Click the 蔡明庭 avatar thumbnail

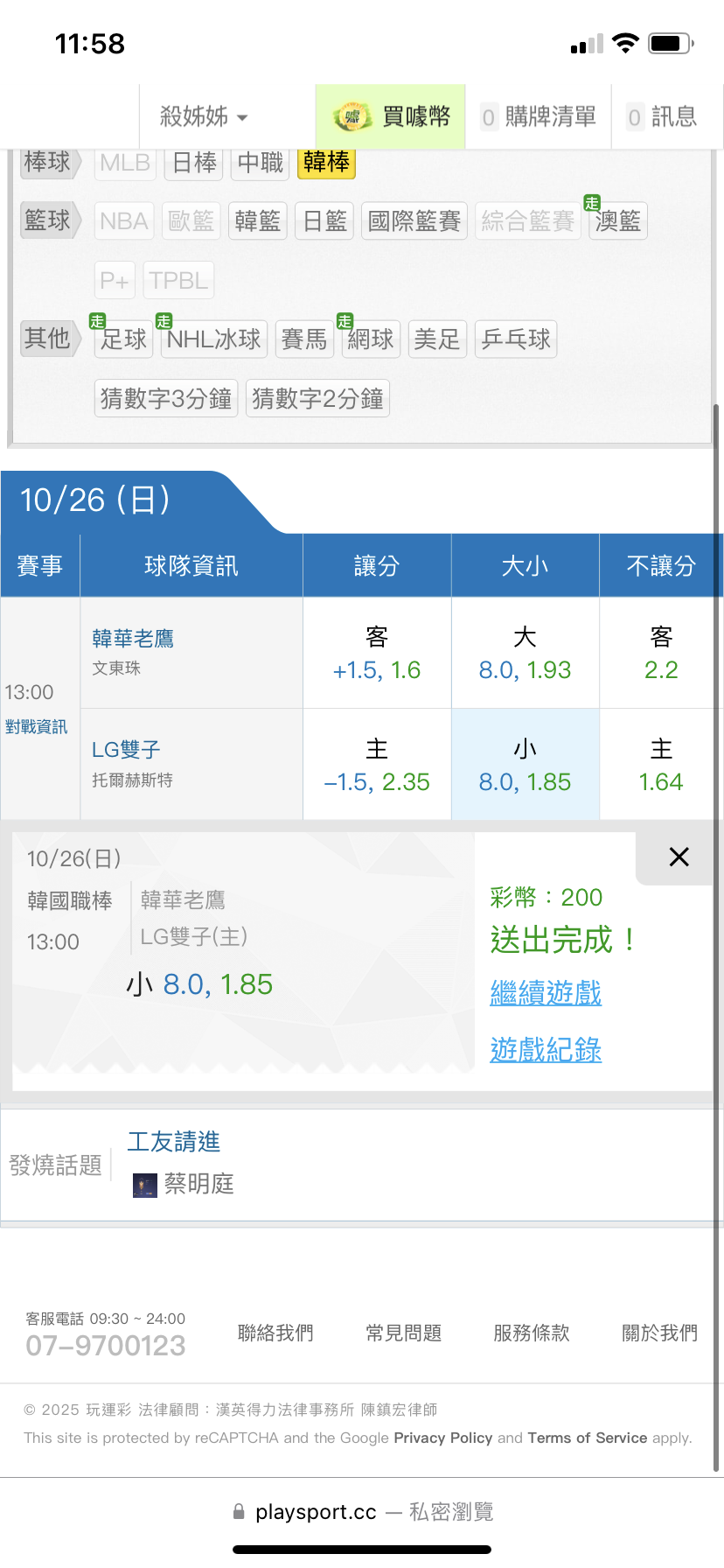click(x=144, y=1185)
